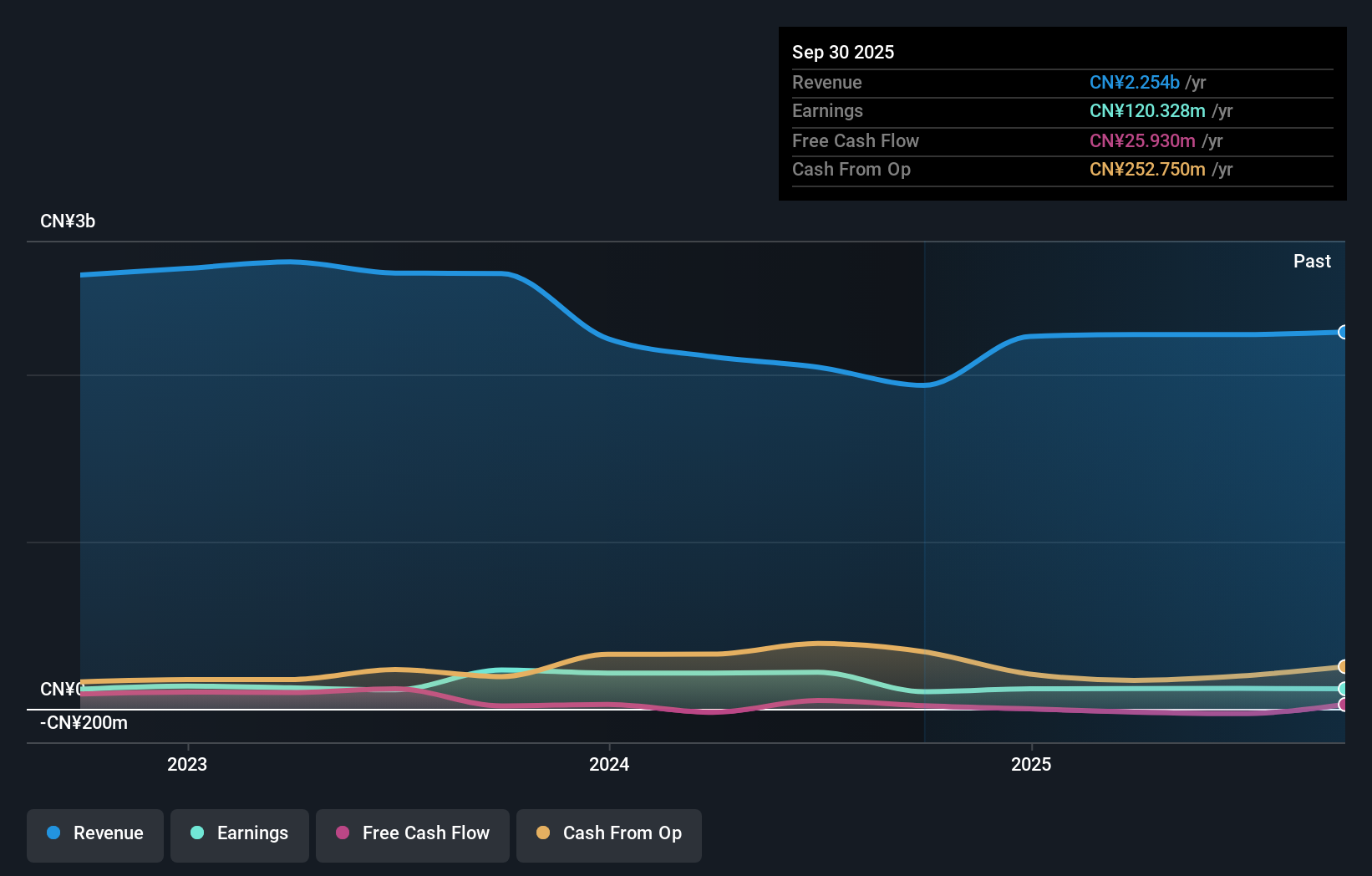The image size is (1372, 876).
Task: Click the pink Free Cash Flow legend dot
Action: point(343,833)
